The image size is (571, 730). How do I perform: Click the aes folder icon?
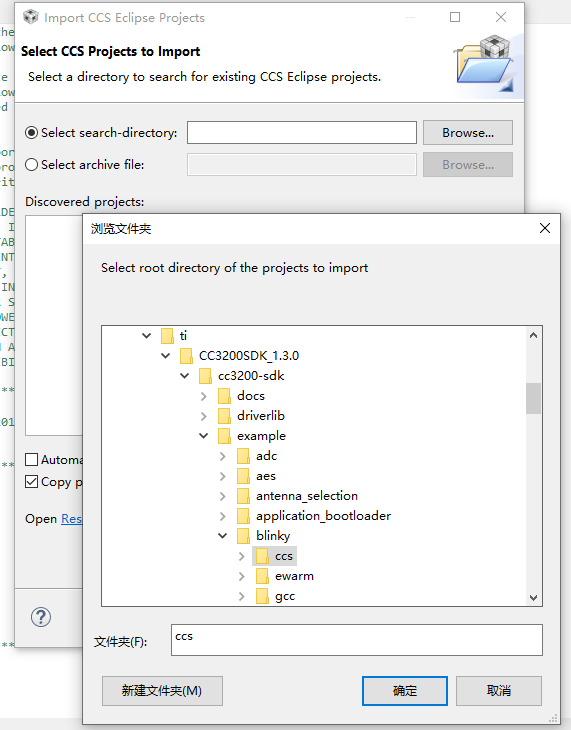click(x=244, y=476)
